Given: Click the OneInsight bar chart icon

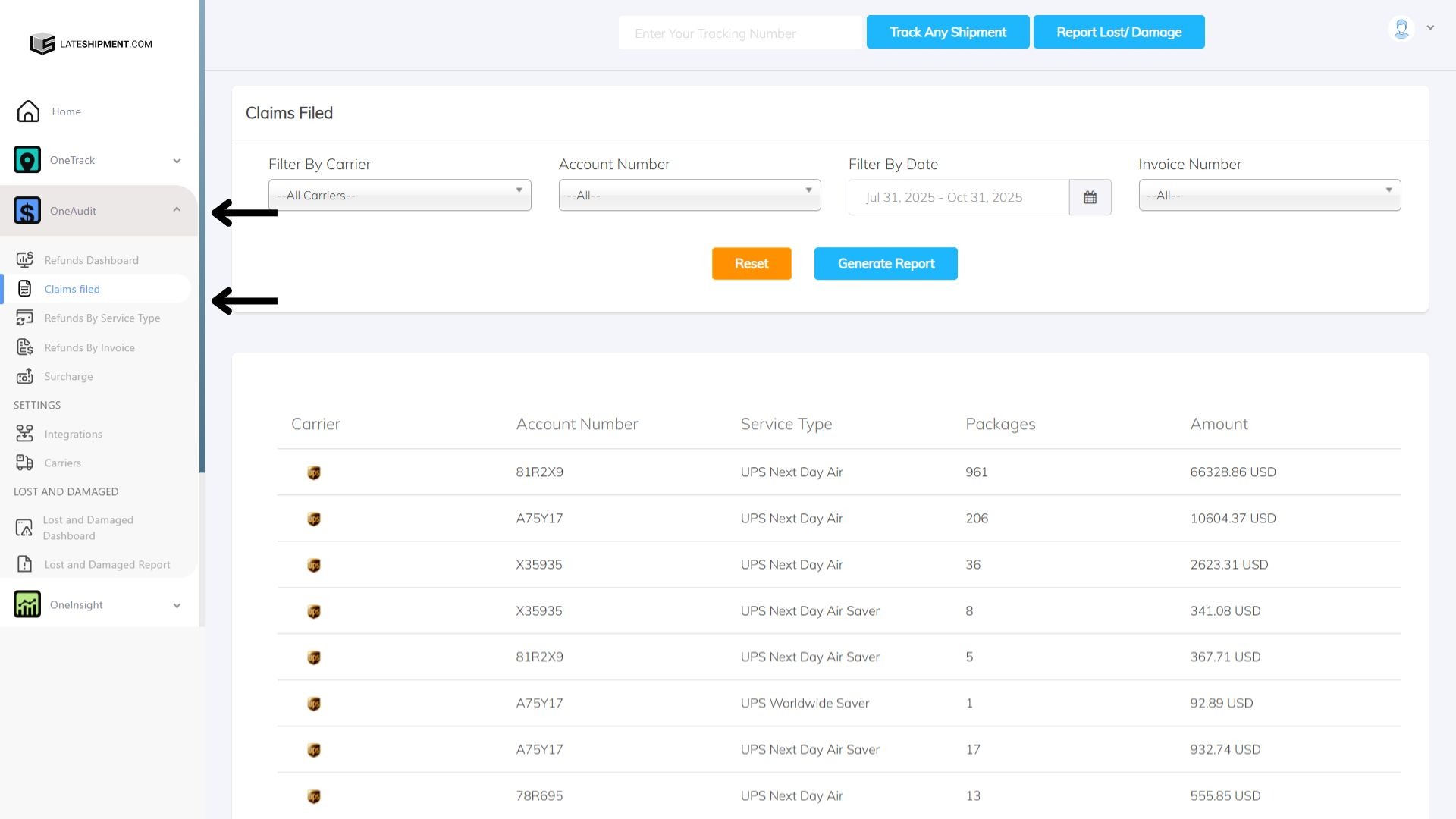Looking at the screenshot, I should pos(27,604).
